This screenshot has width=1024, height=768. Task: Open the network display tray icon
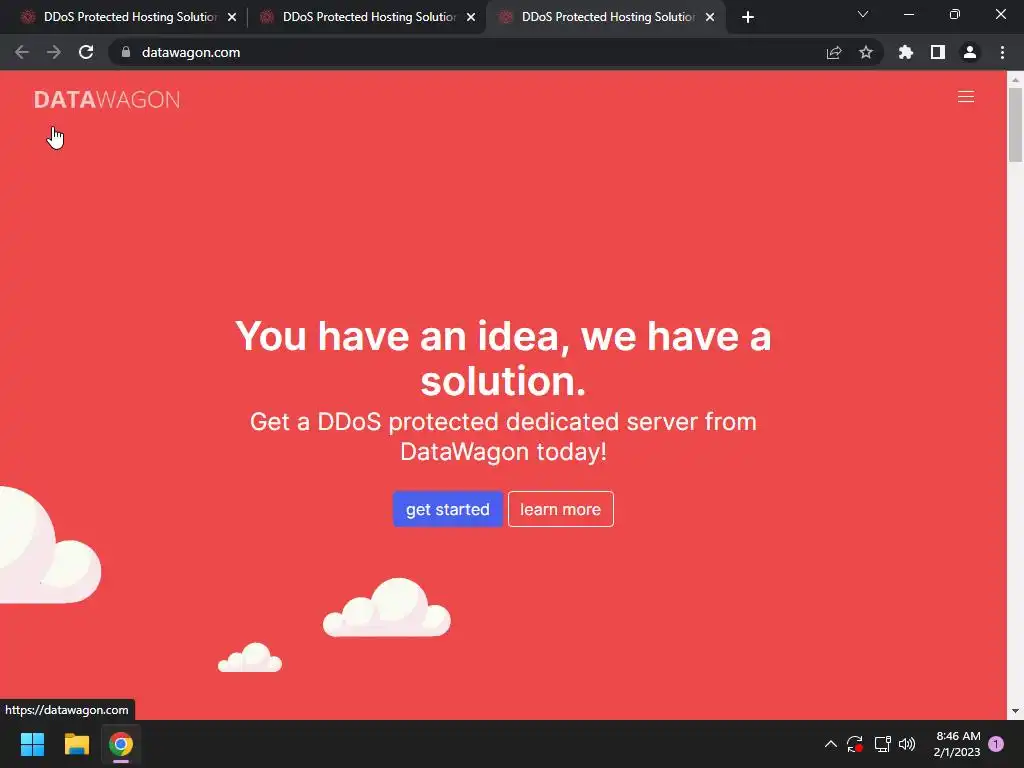(x=882, y=744)
